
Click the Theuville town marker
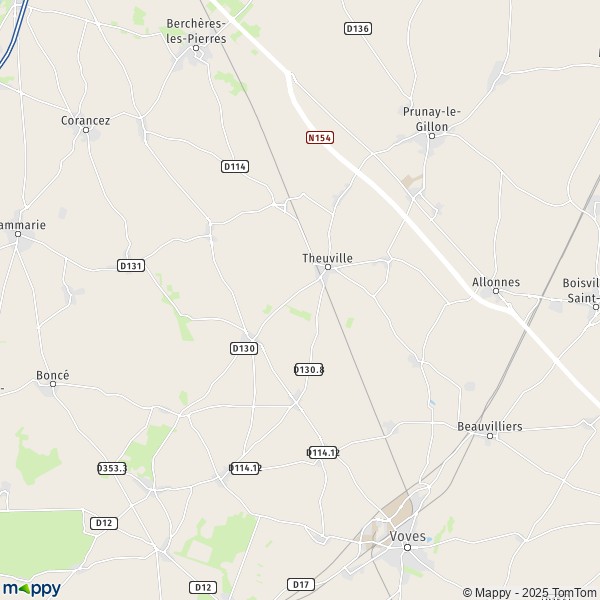pos(328,267)
